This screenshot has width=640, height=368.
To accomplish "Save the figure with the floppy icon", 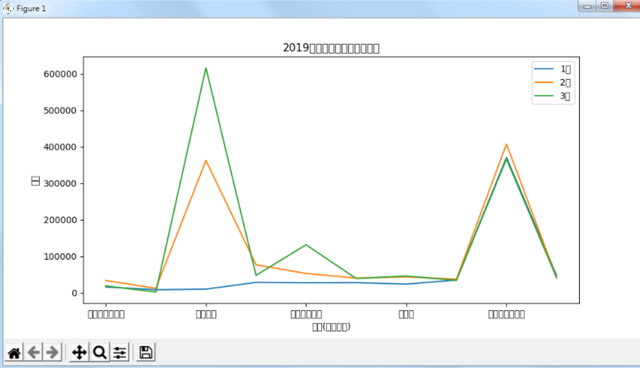I will [x=146, y=352].
